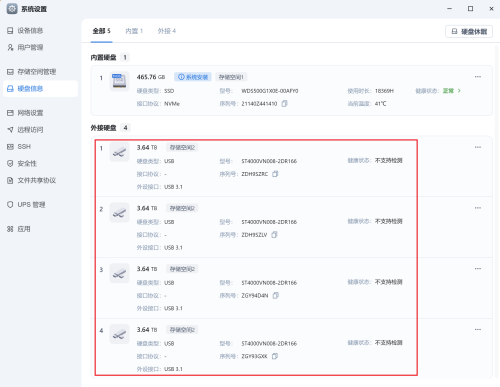Click the 系统设置 gear icon in title bar

(x=12, y=9)
